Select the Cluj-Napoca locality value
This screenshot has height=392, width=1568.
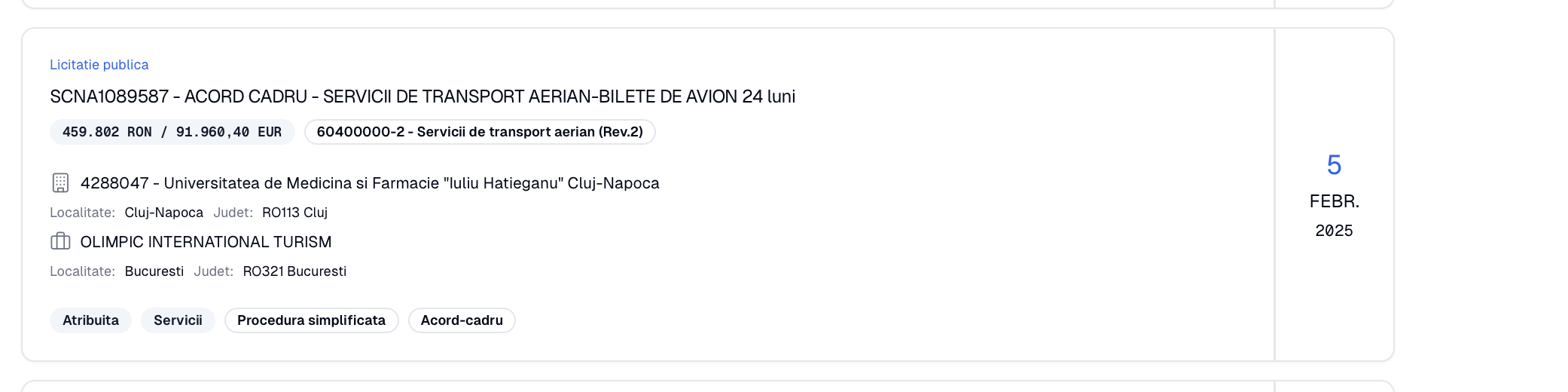pos(164,213)
